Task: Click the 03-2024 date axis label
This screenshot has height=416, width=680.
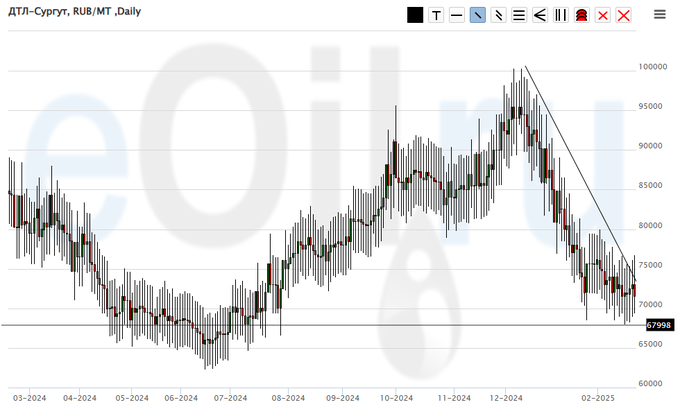Action: (x=31, y=397)
